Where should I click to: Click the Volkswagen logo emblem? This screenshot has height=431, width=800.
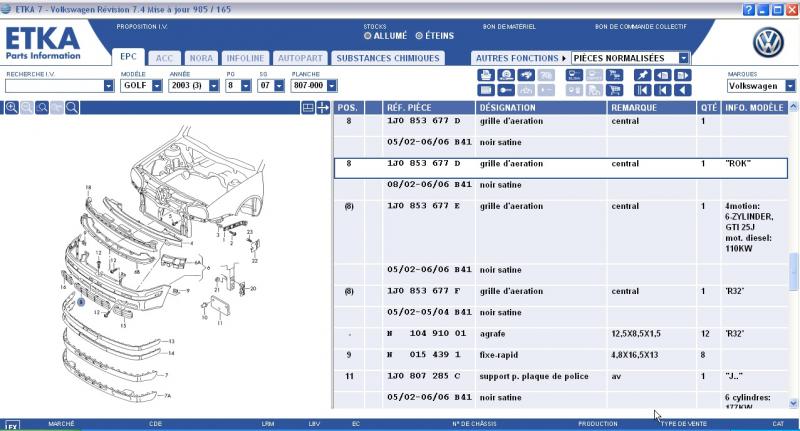(x=768, y=43)
